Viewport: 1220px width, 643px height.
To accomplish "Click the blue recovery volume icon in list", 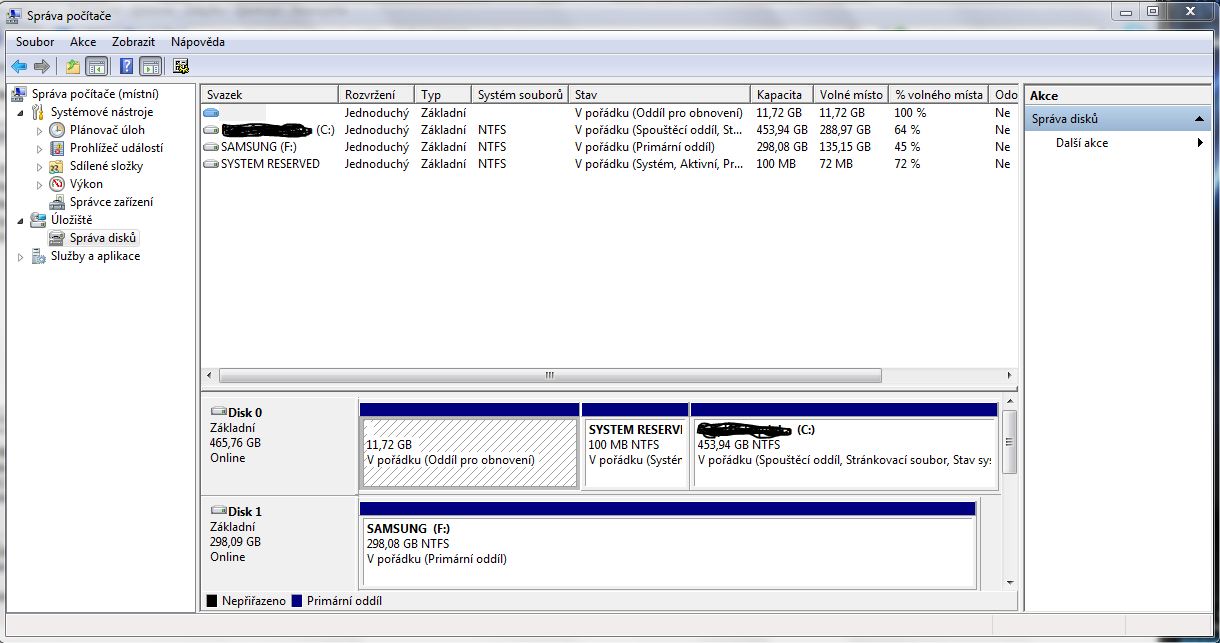I will (210, 113).
